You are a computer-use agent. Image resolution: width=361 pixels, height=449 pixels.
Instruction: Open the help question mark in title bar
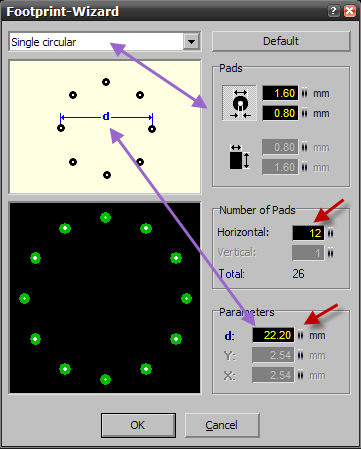tap(333, 11)
